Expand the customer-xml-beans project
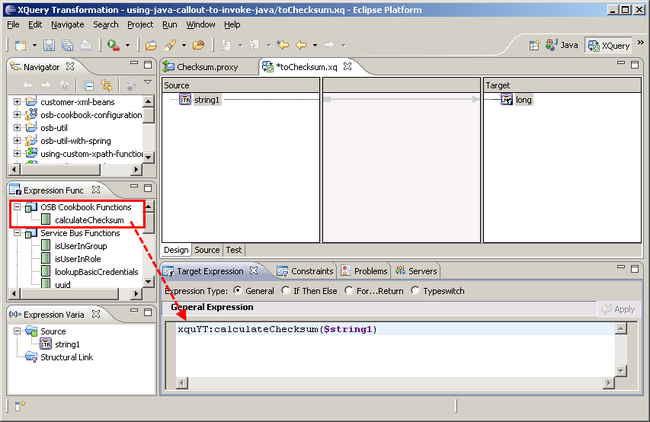The width and height of the screenshot is (650, 422). click(17, 102)
